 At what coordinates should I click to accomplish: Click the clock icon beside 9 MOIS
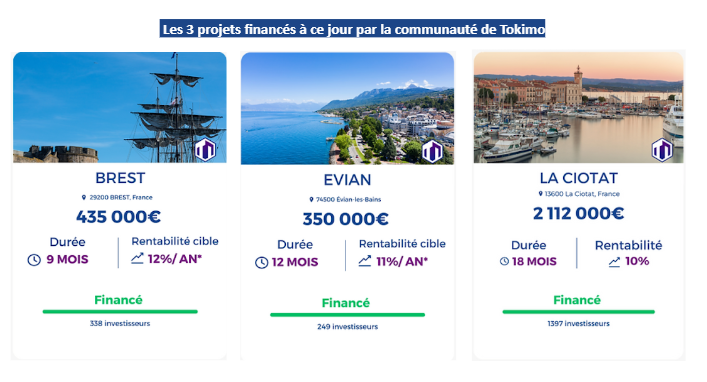click(x=34, y=260)
